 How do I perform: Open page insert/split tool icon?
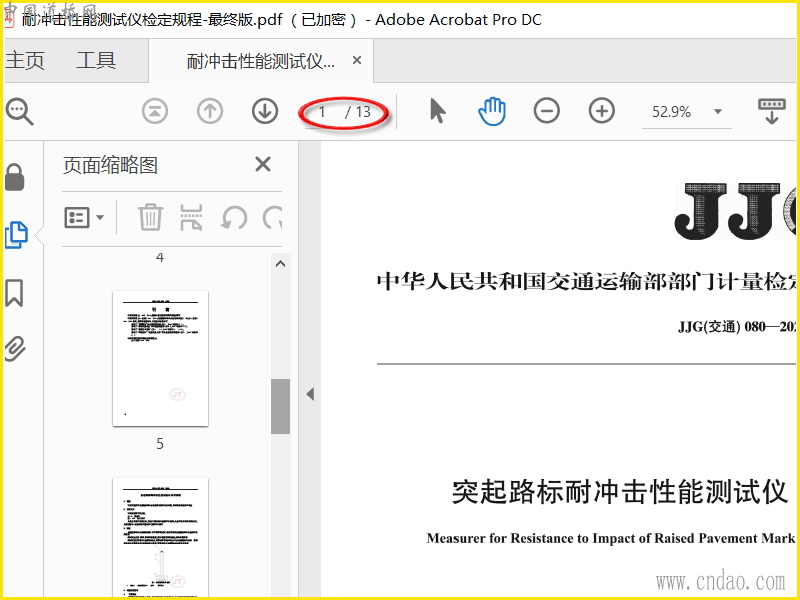click(x=191, y=218)
